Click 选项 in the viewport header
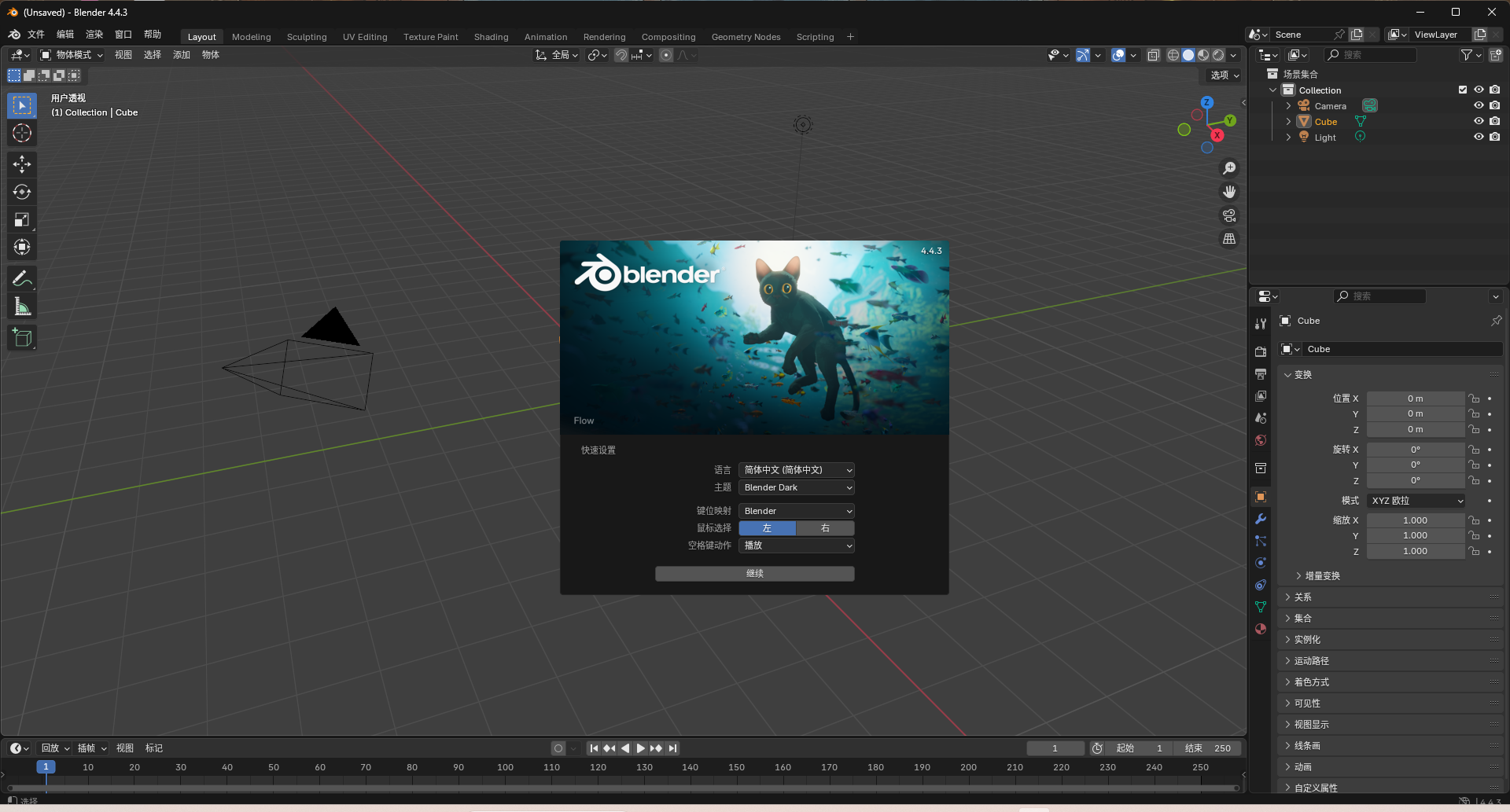Screen dimensions: 1510x812 click(1222, 75)
